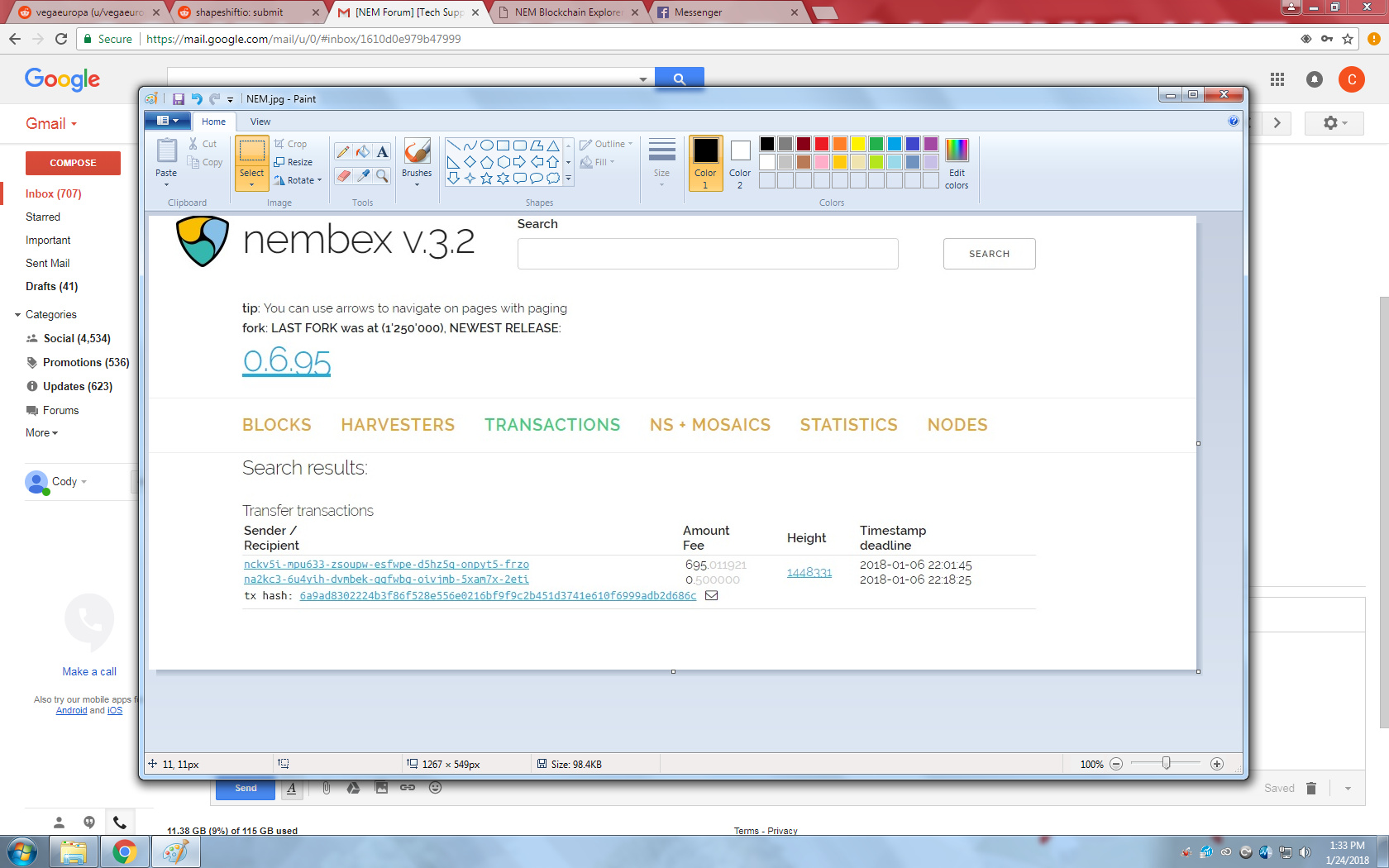Open the Gmail dropdown label

51,123
